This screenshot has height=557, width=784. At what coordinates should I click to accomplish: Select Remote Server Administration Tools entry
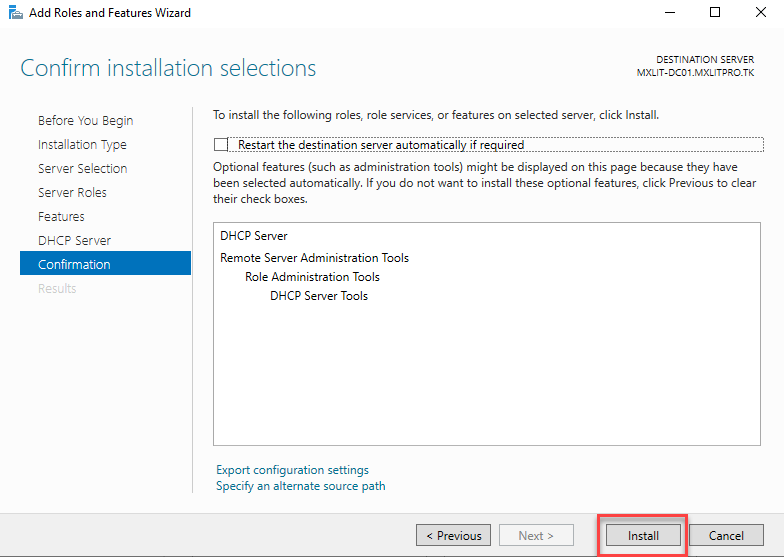tap(314, 258)
